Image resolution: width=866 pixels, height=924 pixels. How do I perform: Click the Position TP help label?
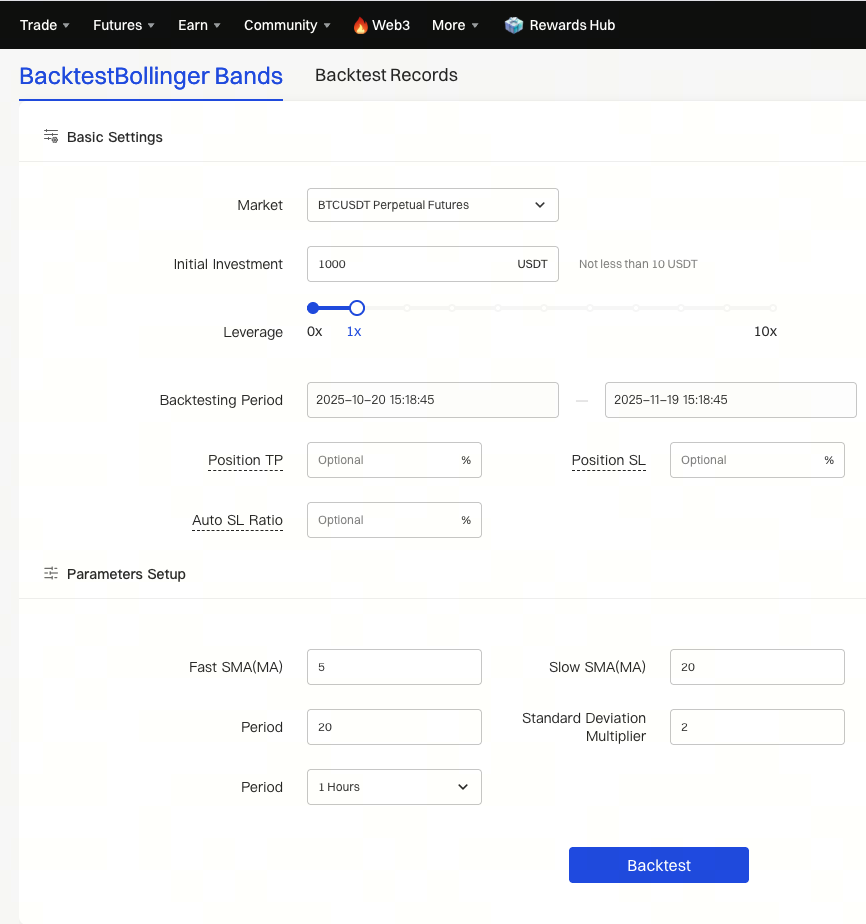pos(245,460)
